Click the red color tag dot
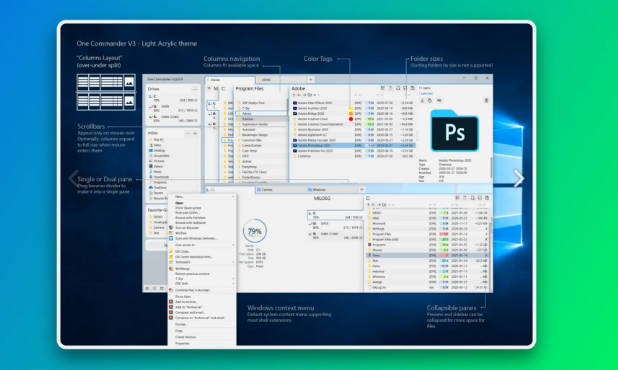The image size is (618, 370). [351, 119]
